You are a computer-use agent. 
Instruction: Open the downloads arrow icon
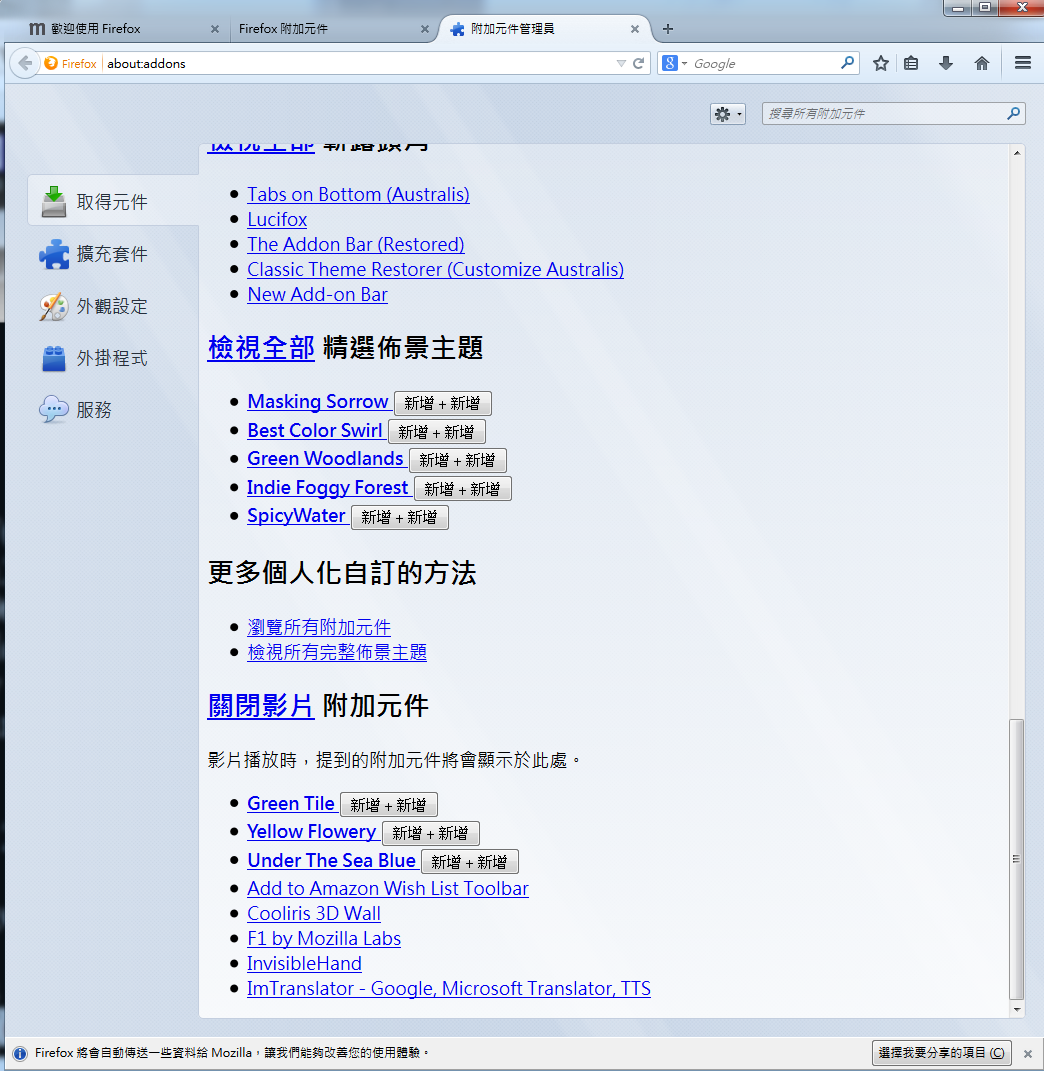click(x=946, y=64)
